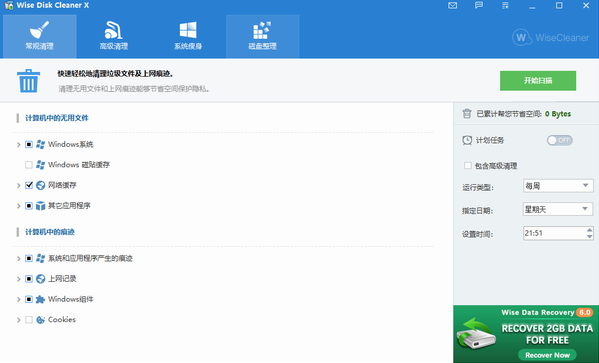Switch to the 磁盘整理 tab

pos(262,36)
